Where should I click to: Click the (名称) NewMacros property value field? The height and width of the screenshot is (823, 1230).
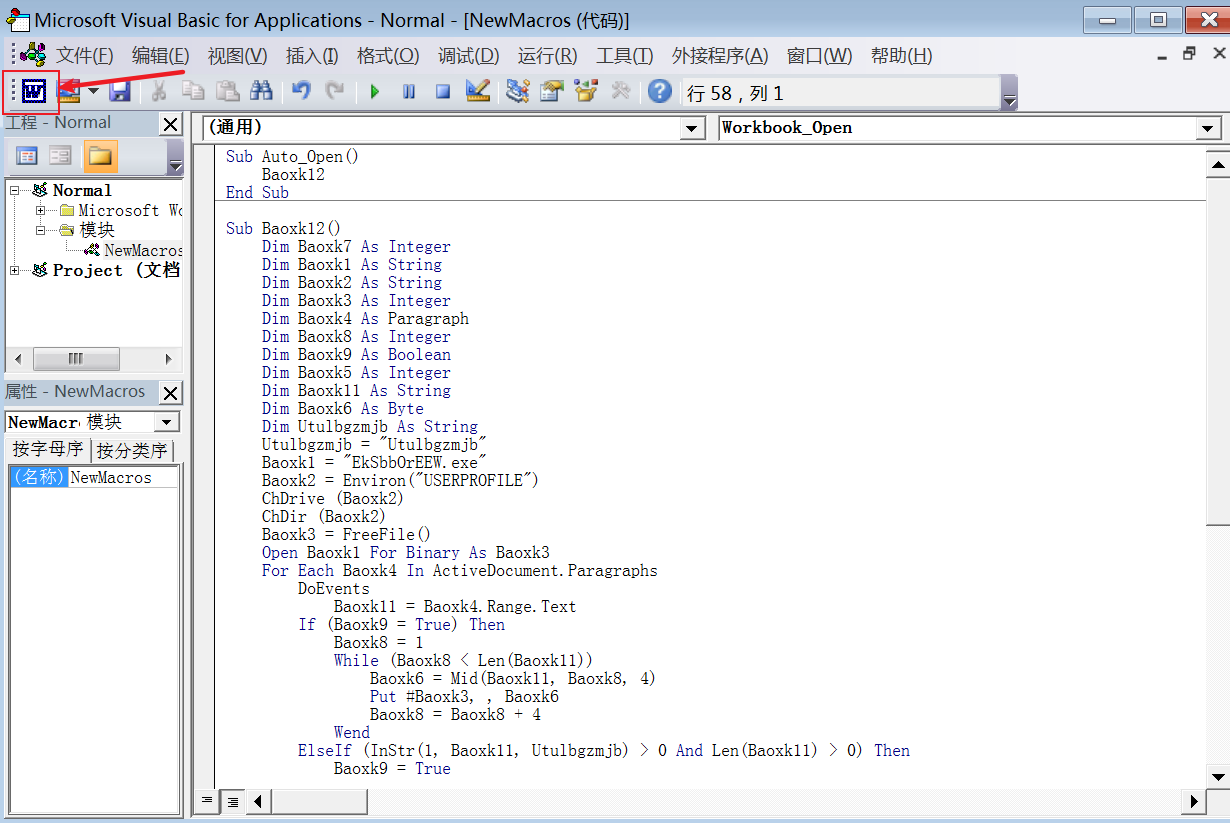(x=124, y=477)
